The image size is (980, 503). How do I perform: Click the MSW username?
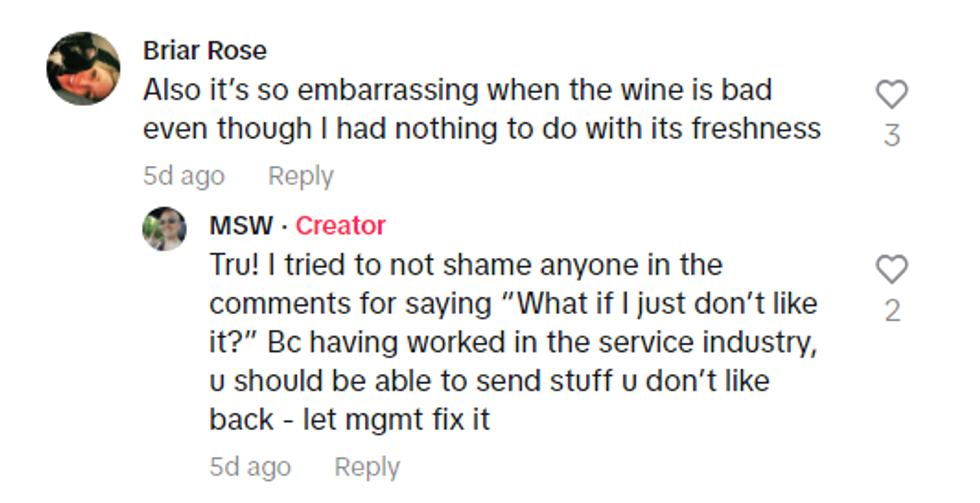tap(240, 226)
